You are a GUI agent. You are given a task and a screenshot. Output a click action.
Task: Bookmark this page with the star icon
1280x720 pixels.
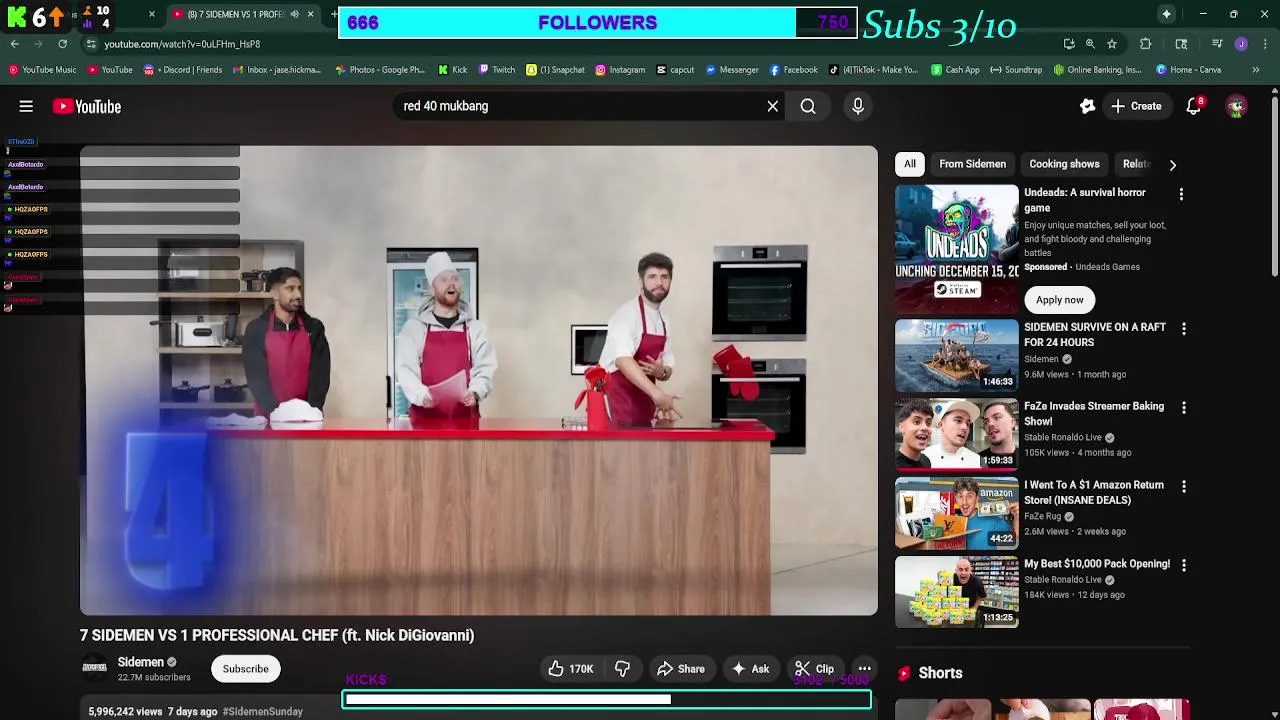[x=1111, y=44]
